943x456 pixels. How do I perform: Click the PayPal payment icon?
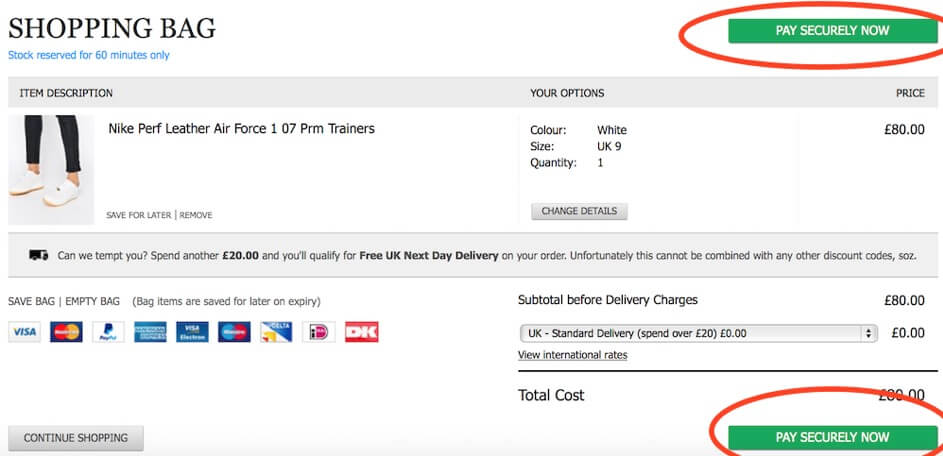click(108, 332)
